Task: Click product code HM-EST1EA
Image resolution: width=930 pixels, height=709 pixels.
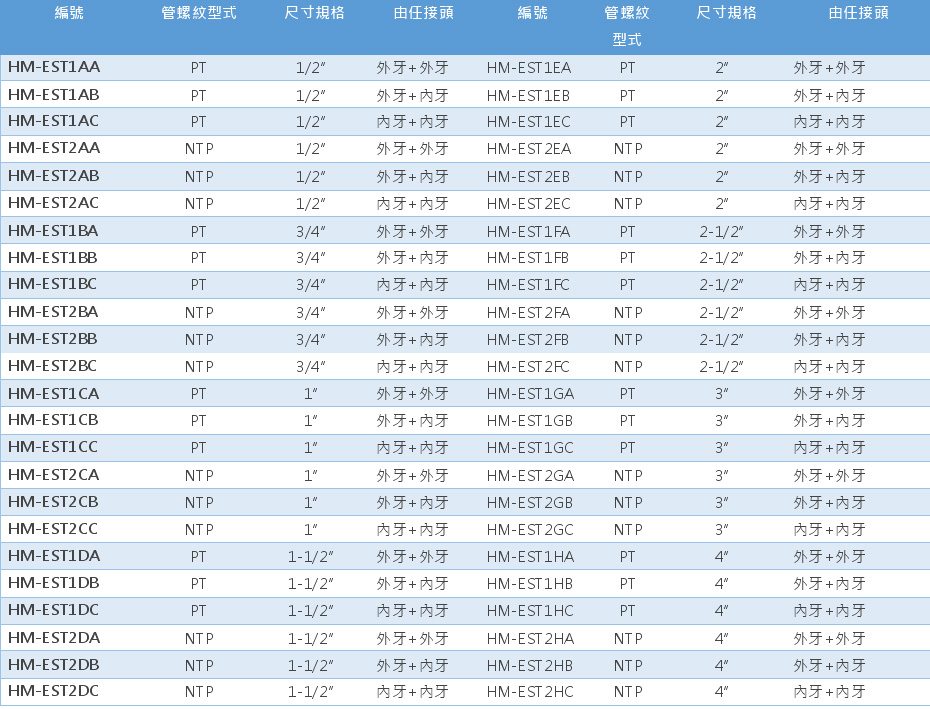Action: tap(529, 68)
